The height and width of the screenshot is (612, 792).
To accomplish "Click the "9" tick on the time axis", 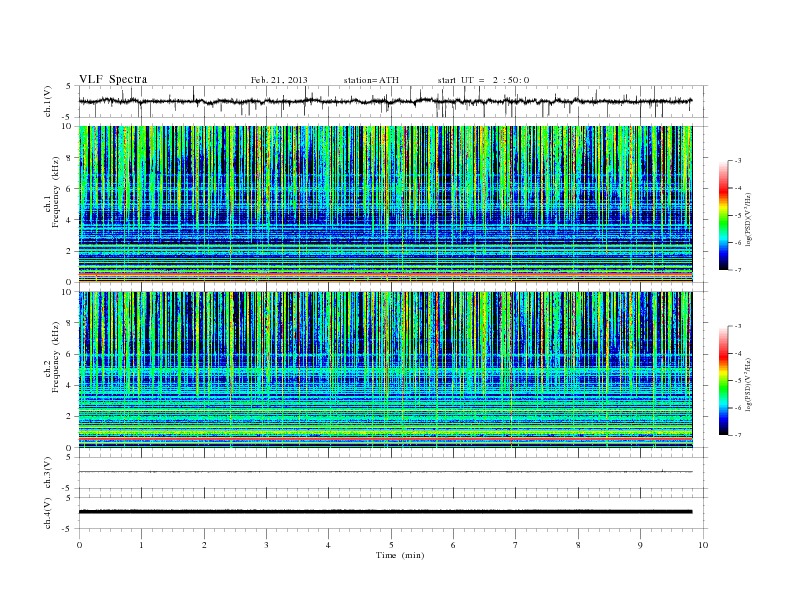I will point(640,545).
